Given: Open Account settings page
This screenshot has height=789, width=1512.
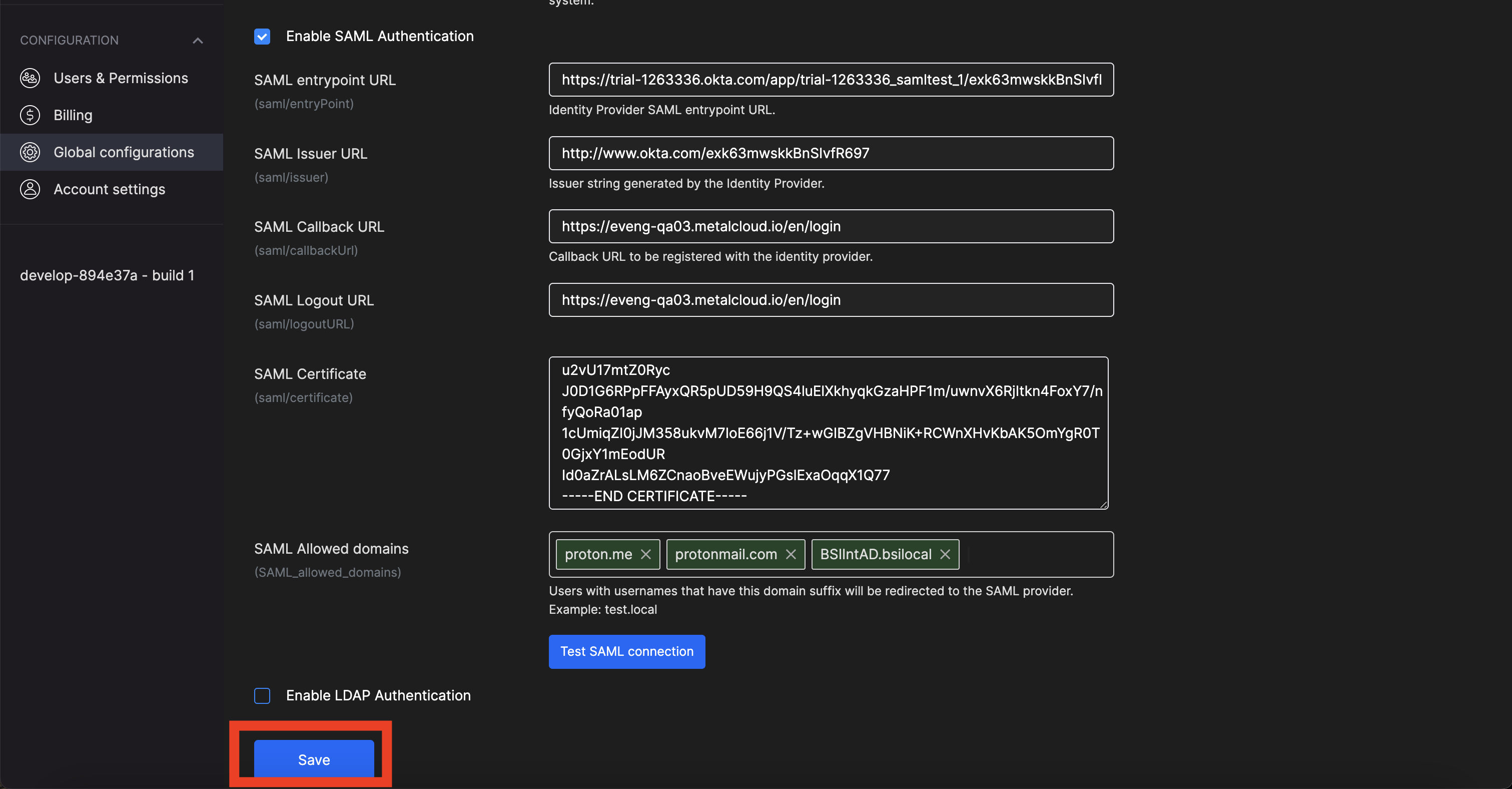Looking at the screenshot, I should point(109,189).
